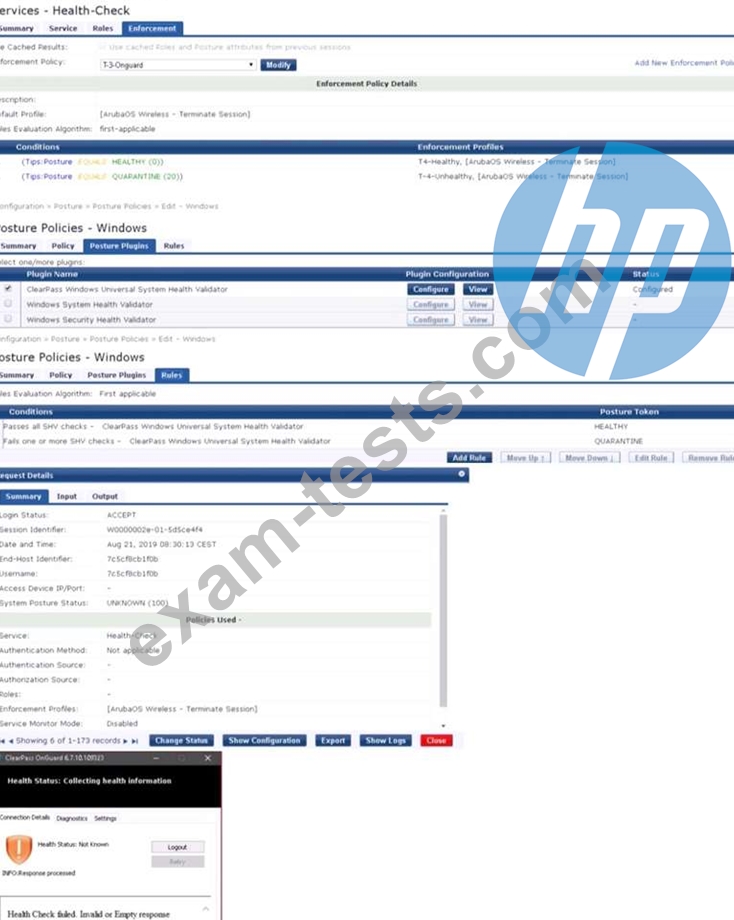View the ClearPass Windows Universal System Health Validator
This screenshot has width=734, height=920.
478,289
